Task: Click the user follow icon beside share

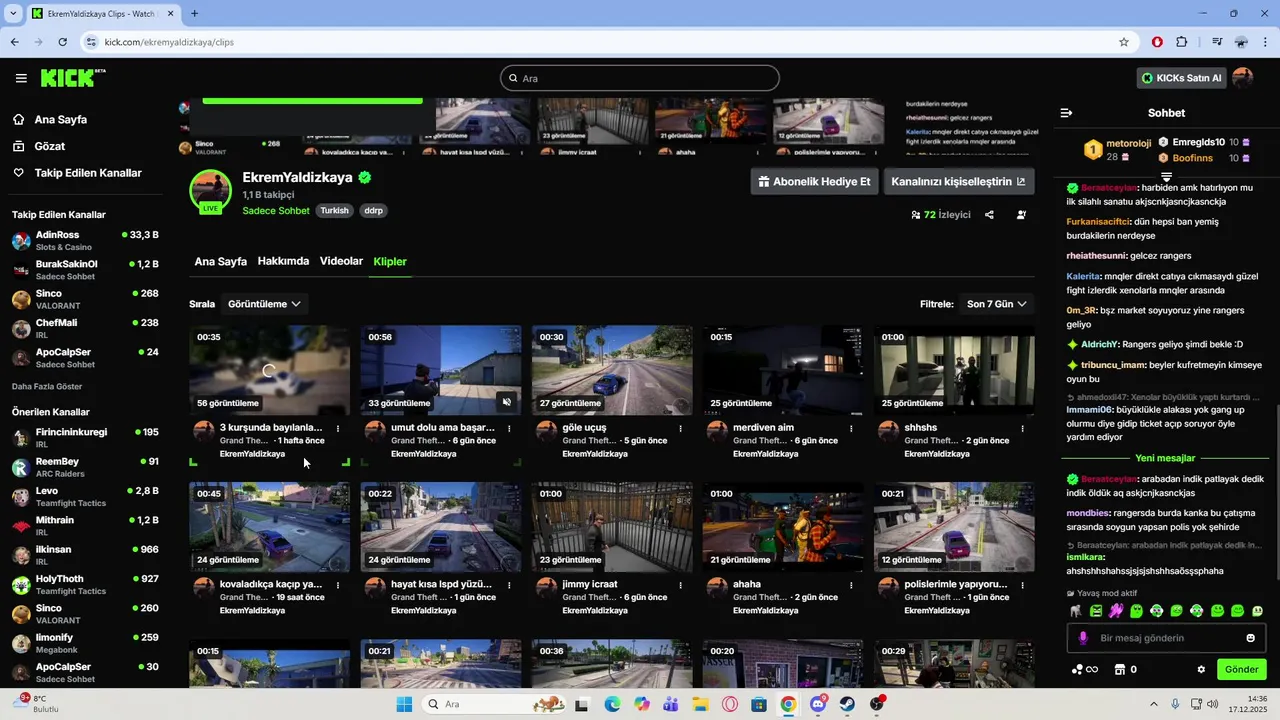Action: [x=1021, y=215]
